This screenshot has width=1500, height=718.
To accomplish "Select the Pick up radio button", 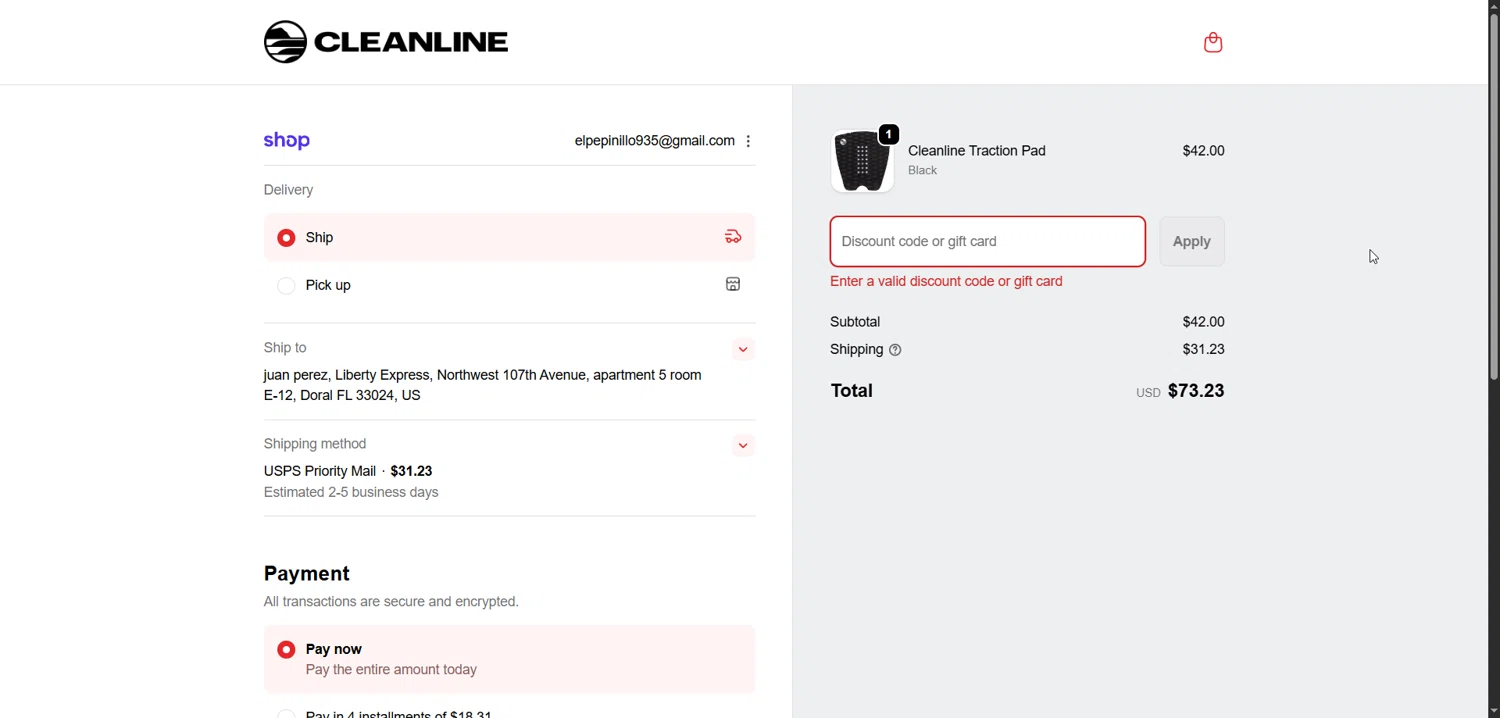I will (286, 286).
